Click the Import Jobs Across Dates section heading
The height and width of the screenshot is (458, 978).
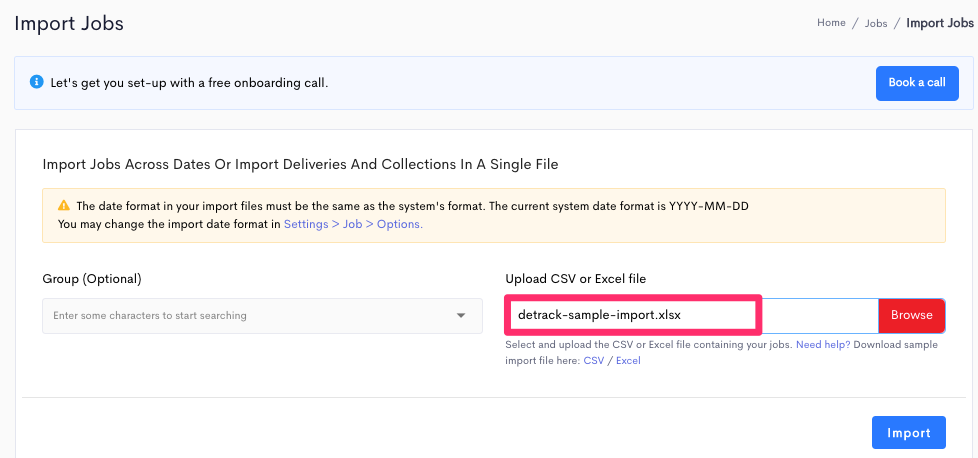[x=301, y=165]
